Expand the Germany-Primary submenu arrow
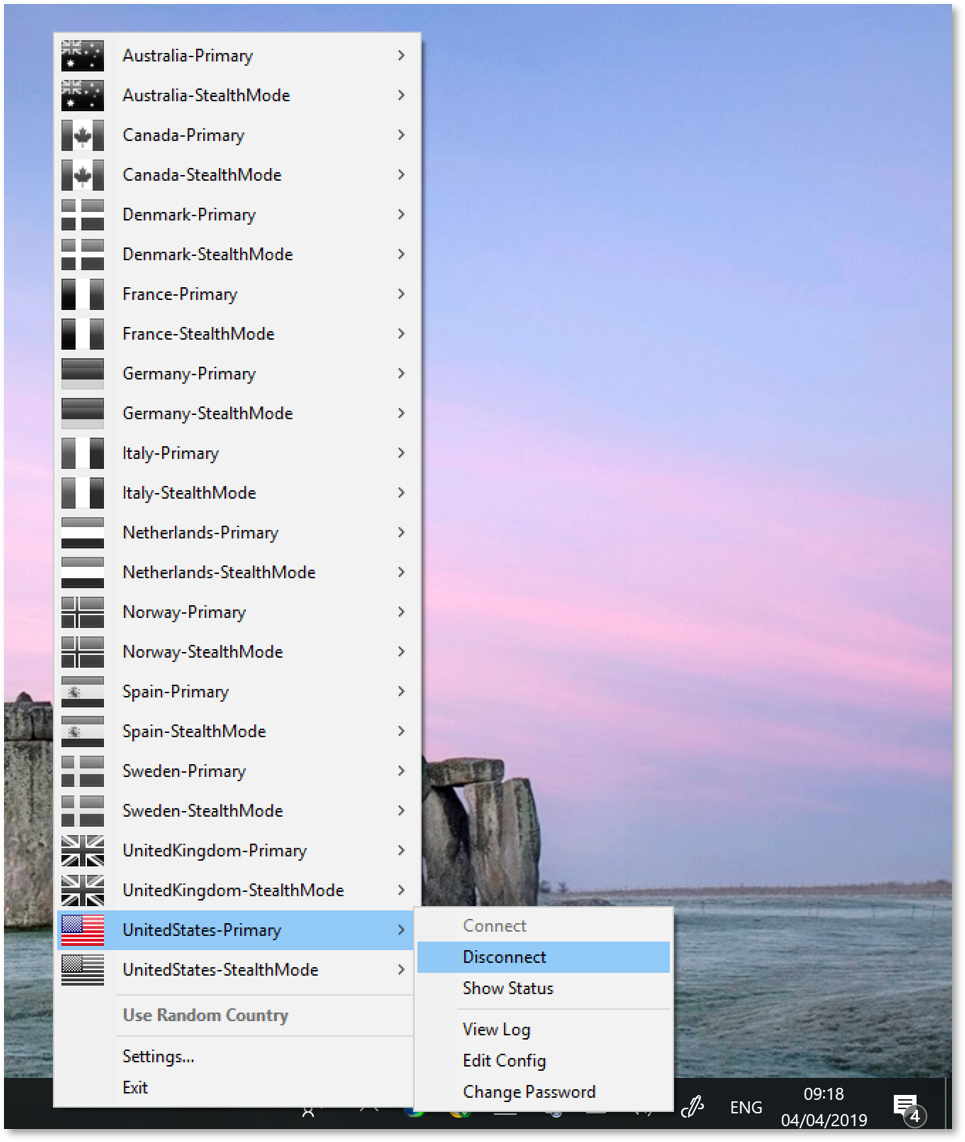This screenshot has width=965, height=1142. point(401,374)
